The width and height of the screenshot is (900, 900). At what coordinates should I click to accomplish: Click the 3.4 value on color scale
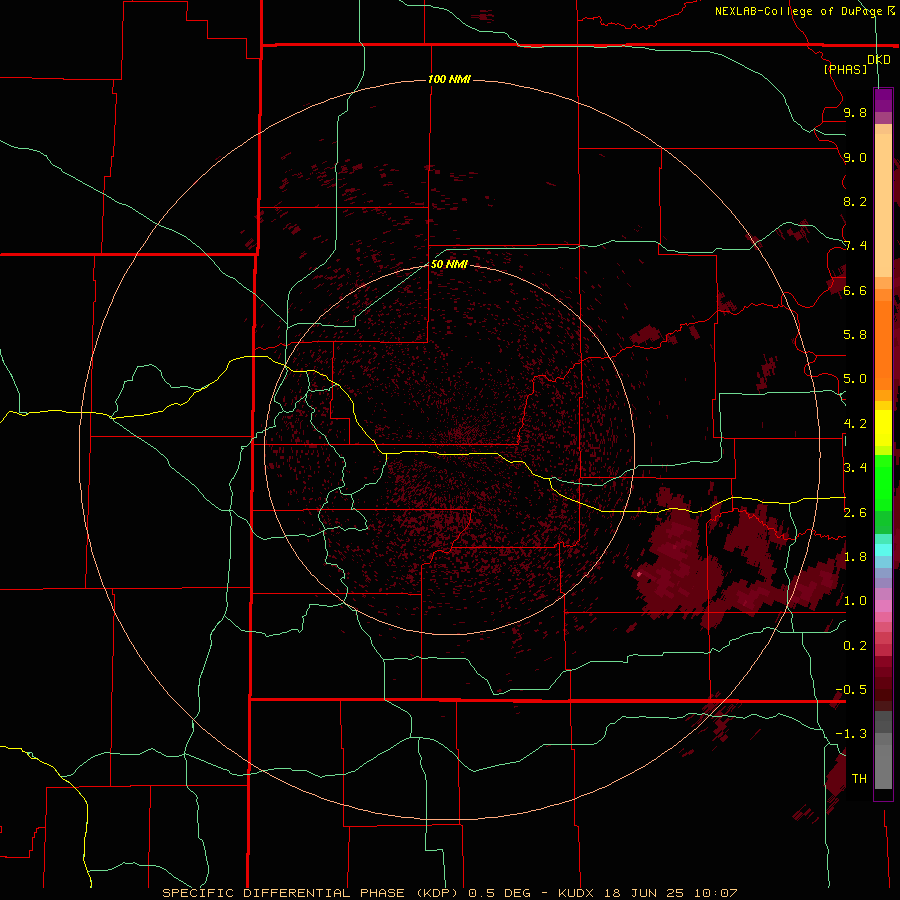pyautogui.click(x=855, y=468)
